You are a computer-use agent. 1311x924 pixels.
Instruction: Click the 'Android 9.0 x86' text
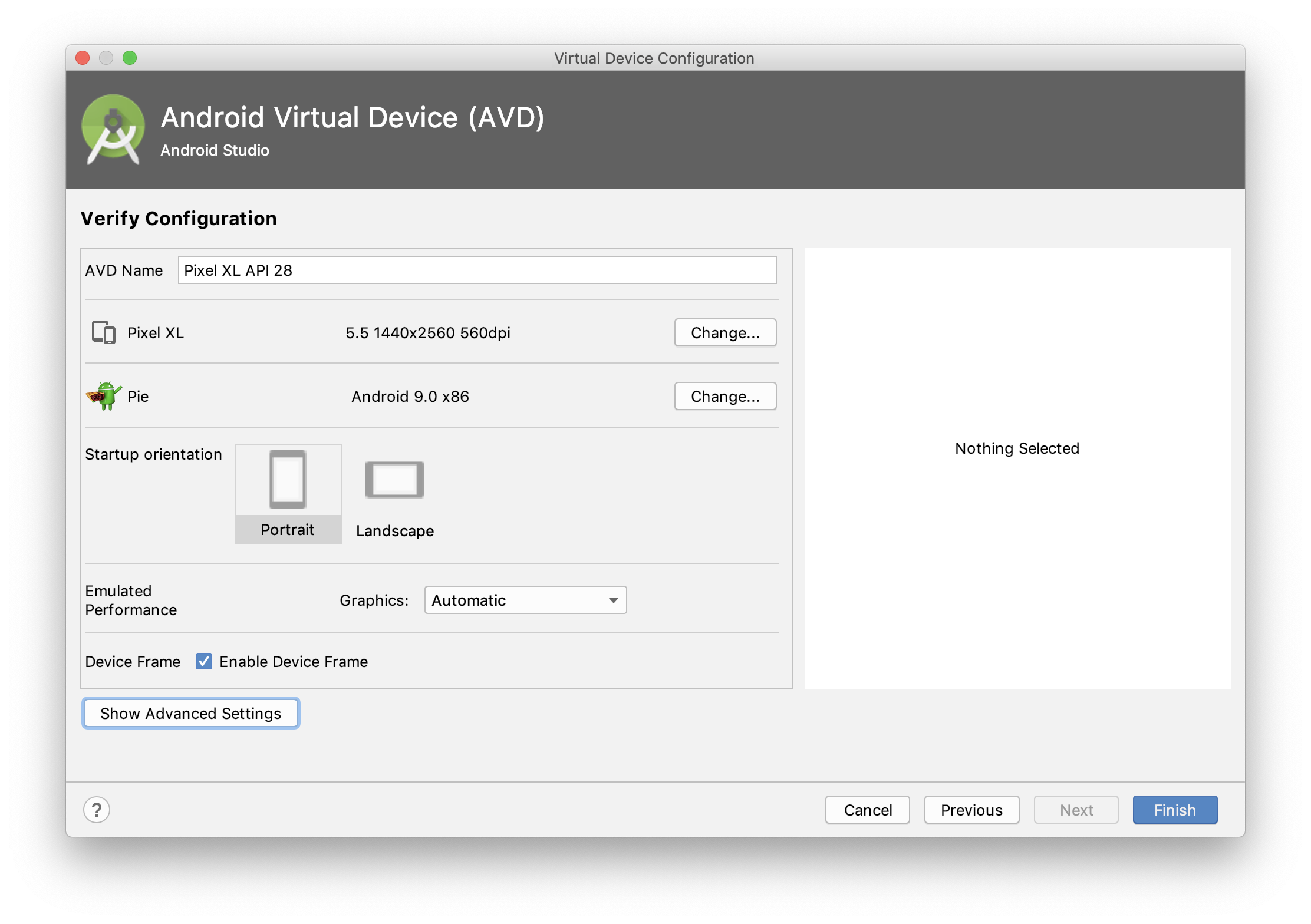[x=410, y=397]
